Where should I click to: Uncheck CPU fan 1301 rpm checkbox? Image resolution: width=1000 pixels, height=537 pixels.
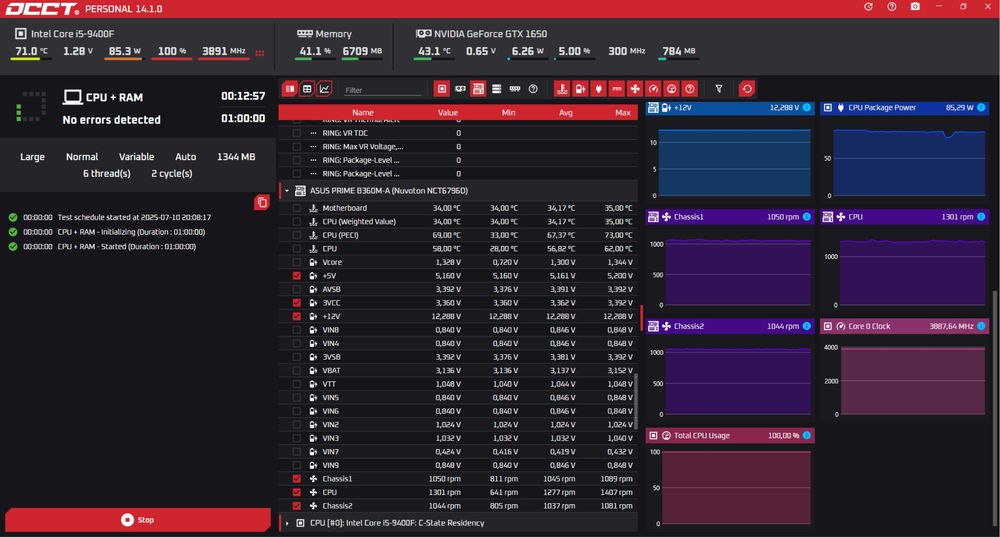[x=297, y=492]
